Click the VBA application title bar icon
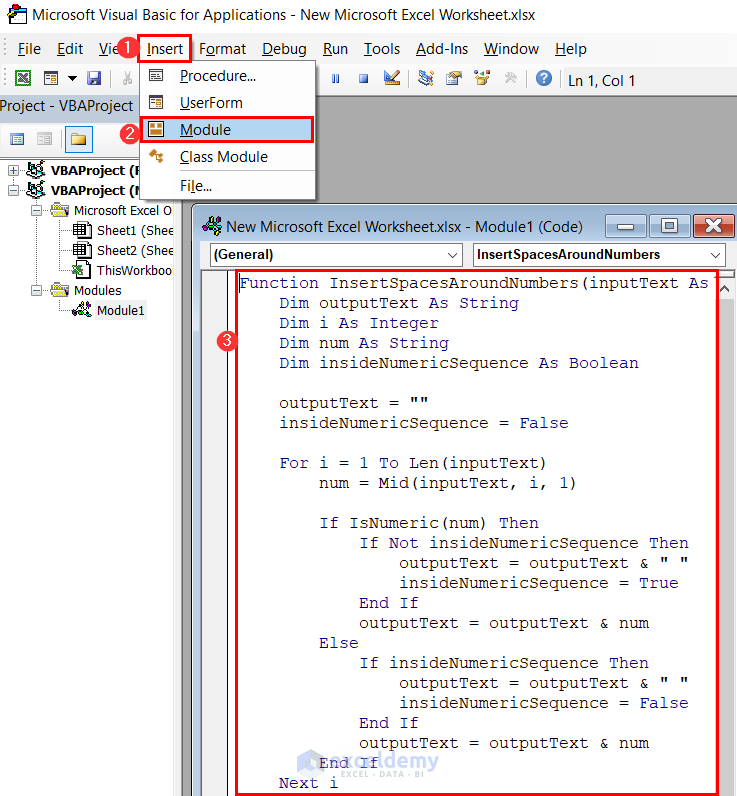Screen dimensions: 737x796 coord(17,14)
